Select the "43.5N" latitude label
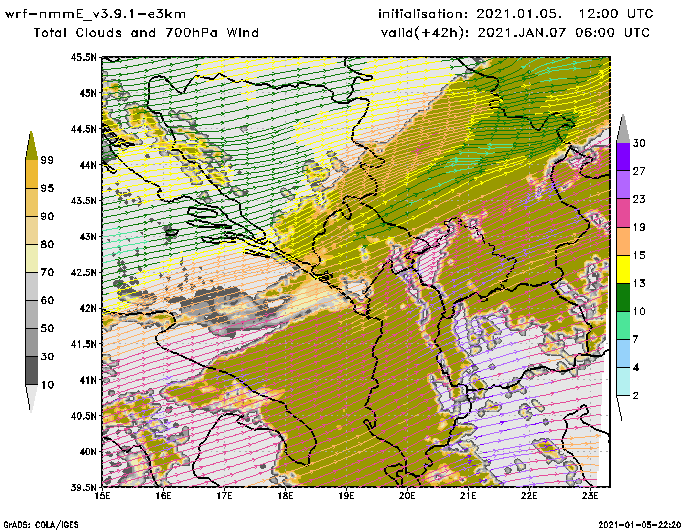This screenshot has height=530, width=700. (83, 200)
